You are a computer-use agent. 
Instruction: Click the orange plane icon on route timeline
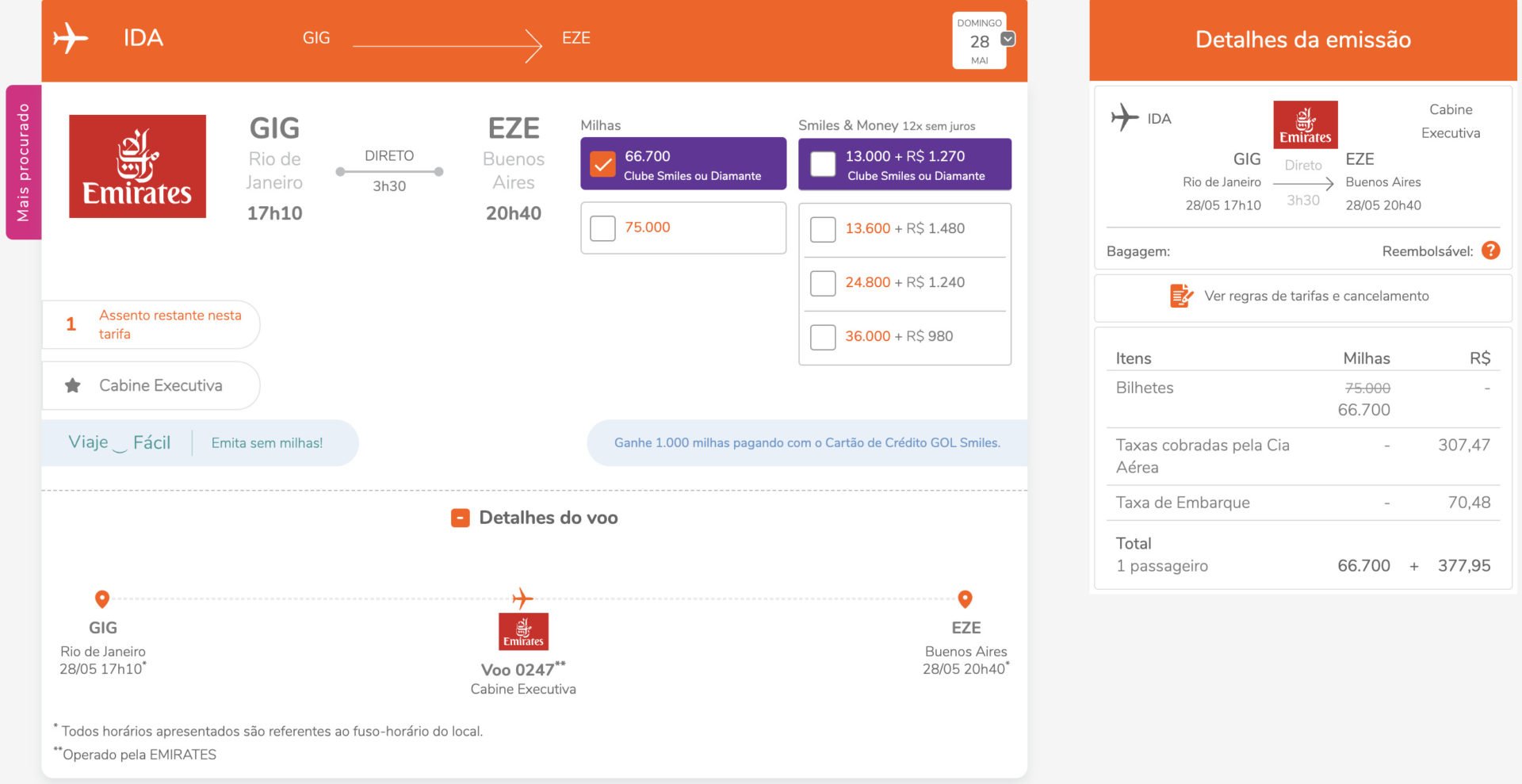click(522, 598)
